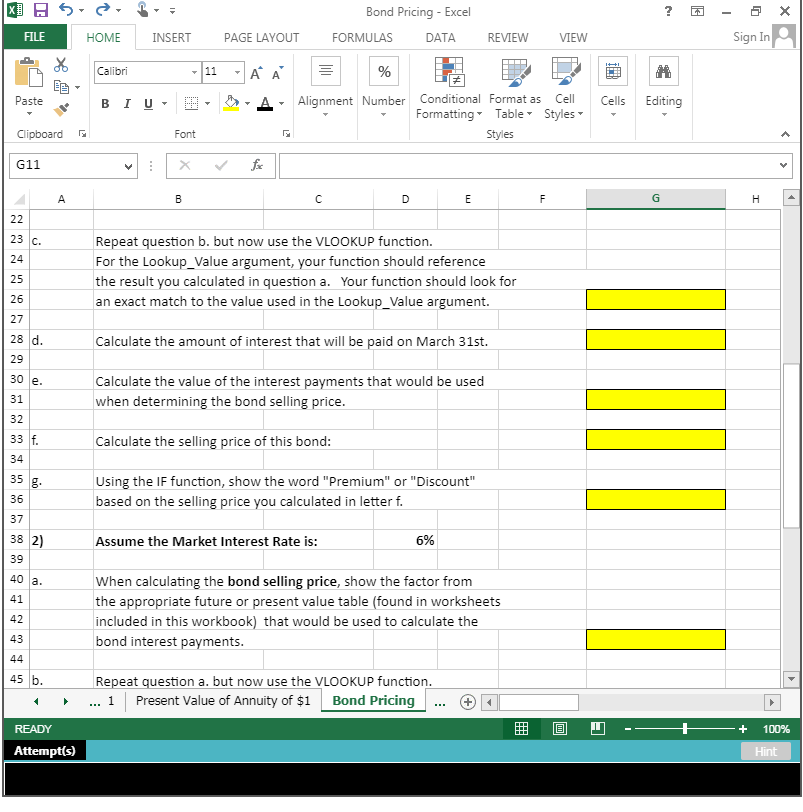Click the Borders icon
The height and width of the screenshot is (812, 803).
192,103
